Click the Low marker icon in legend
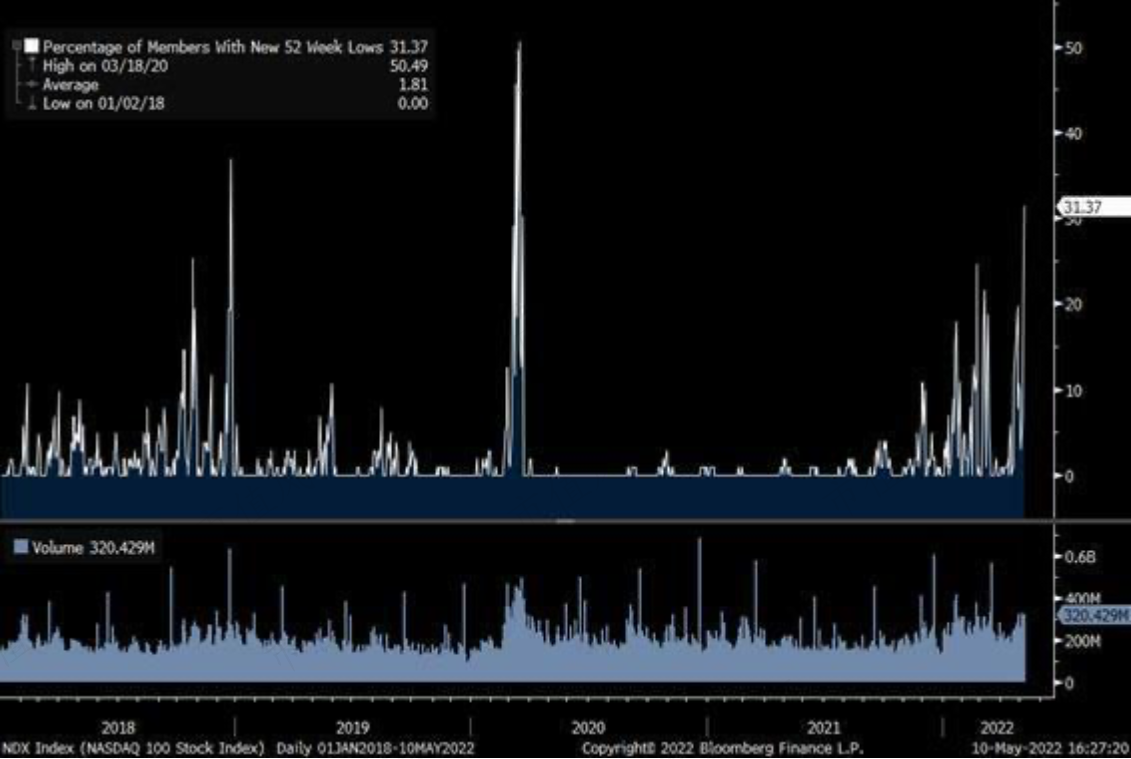Image resolution: width=1131 pixels, height=759 pixels. click(32, 103)
